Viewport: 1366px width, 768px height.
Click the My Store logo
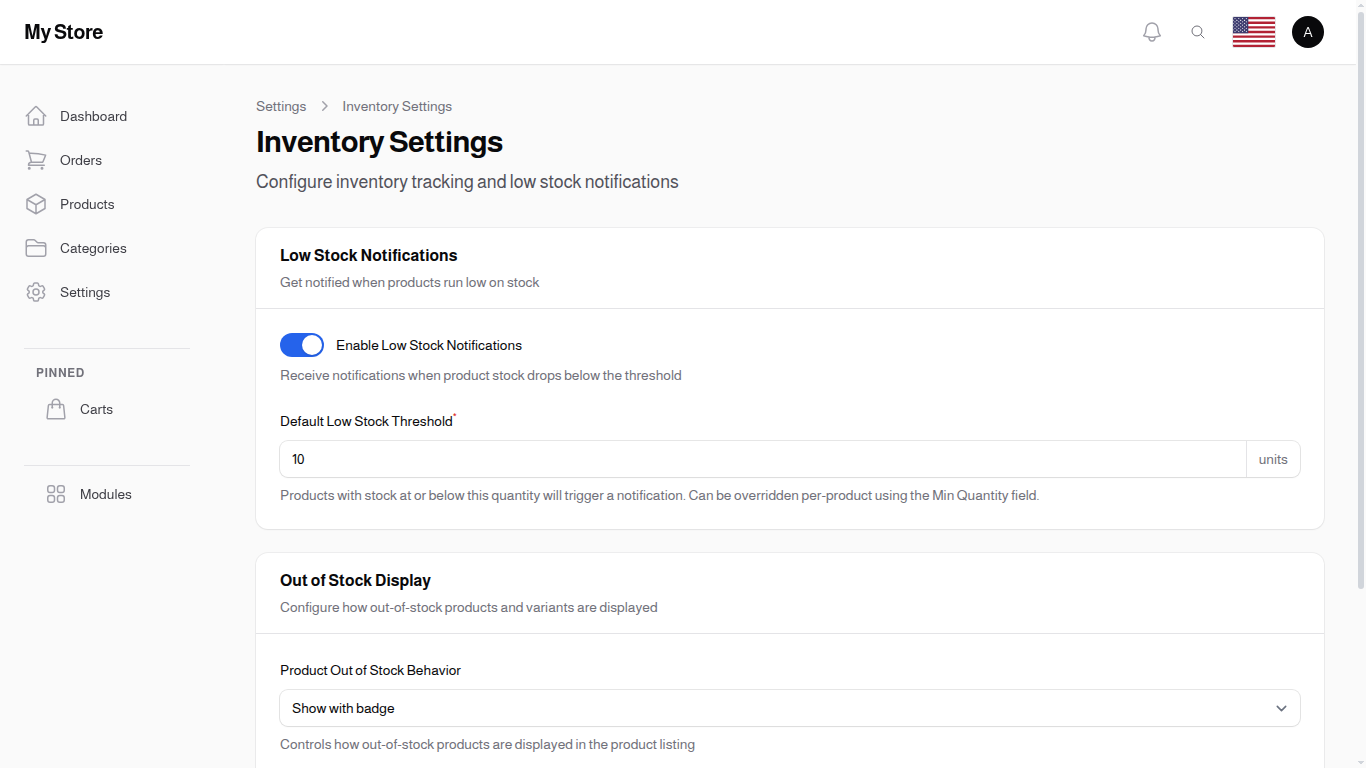point(63,31)
